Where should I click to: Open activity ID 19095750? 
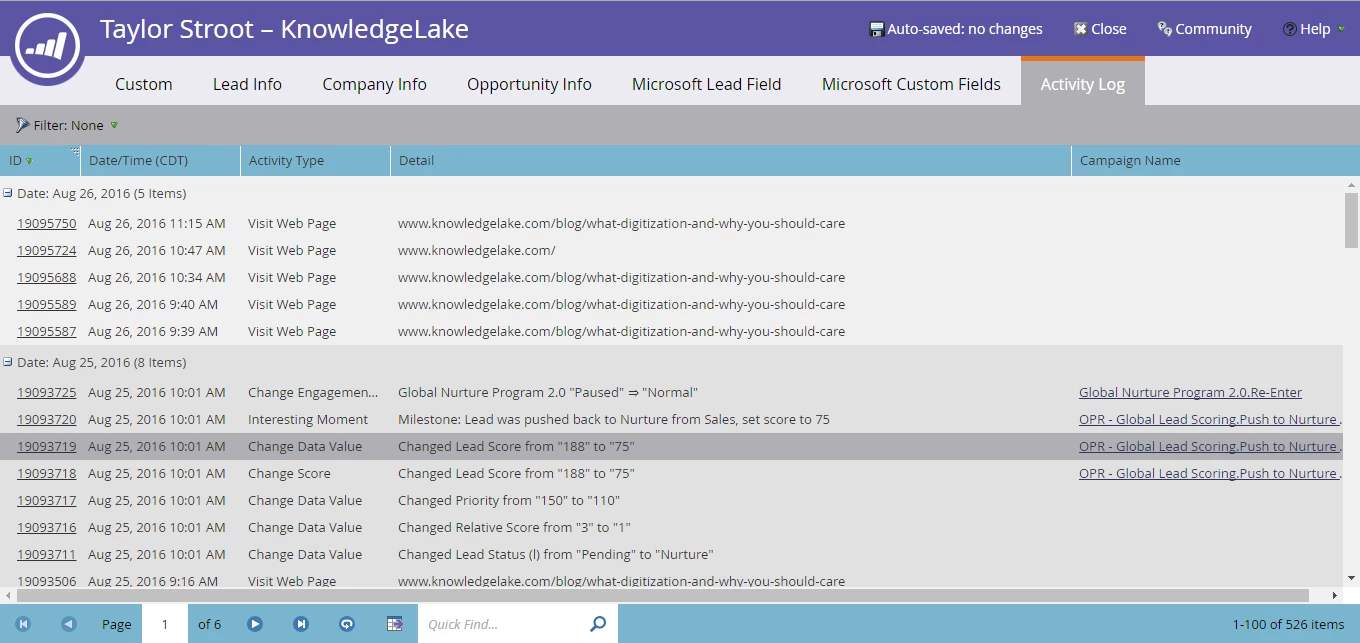47,223
